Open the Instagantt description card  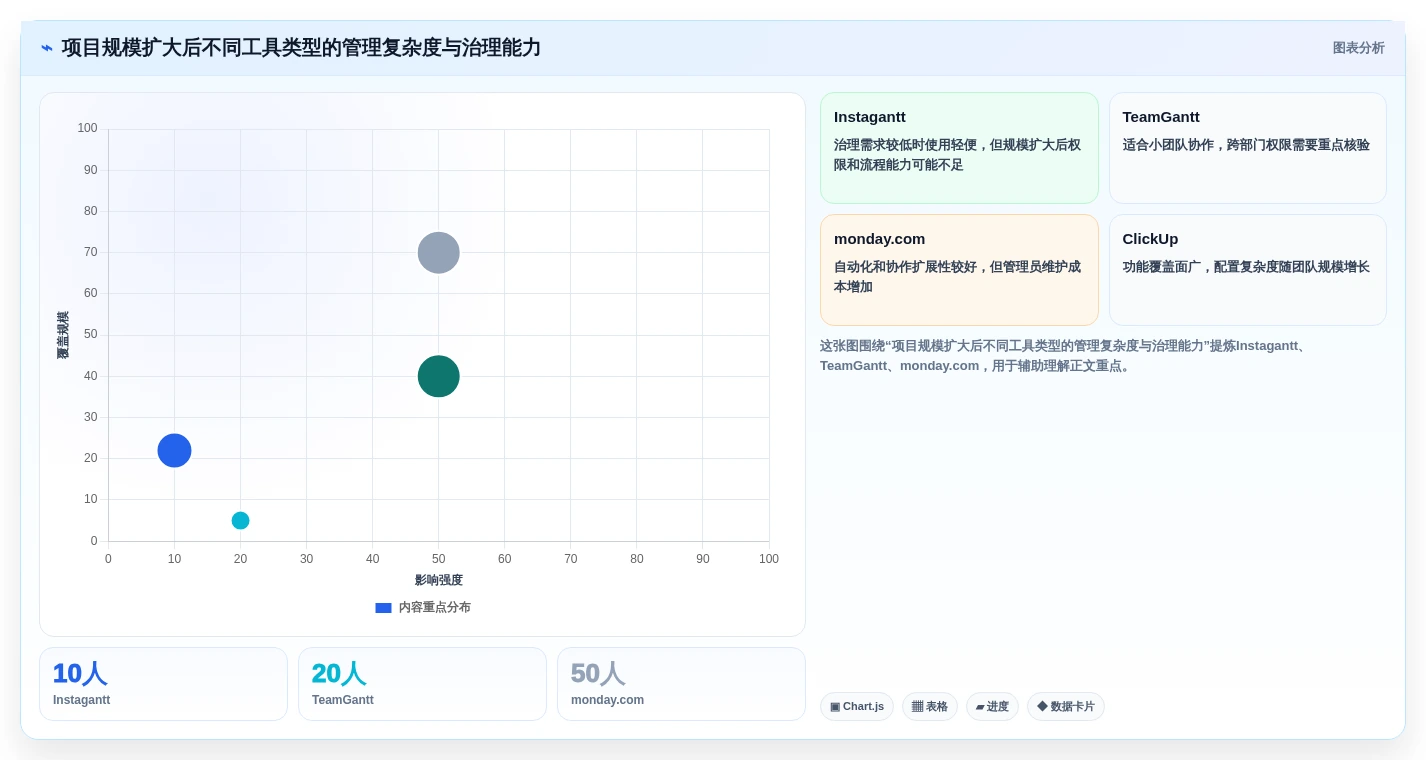[959, 148]
